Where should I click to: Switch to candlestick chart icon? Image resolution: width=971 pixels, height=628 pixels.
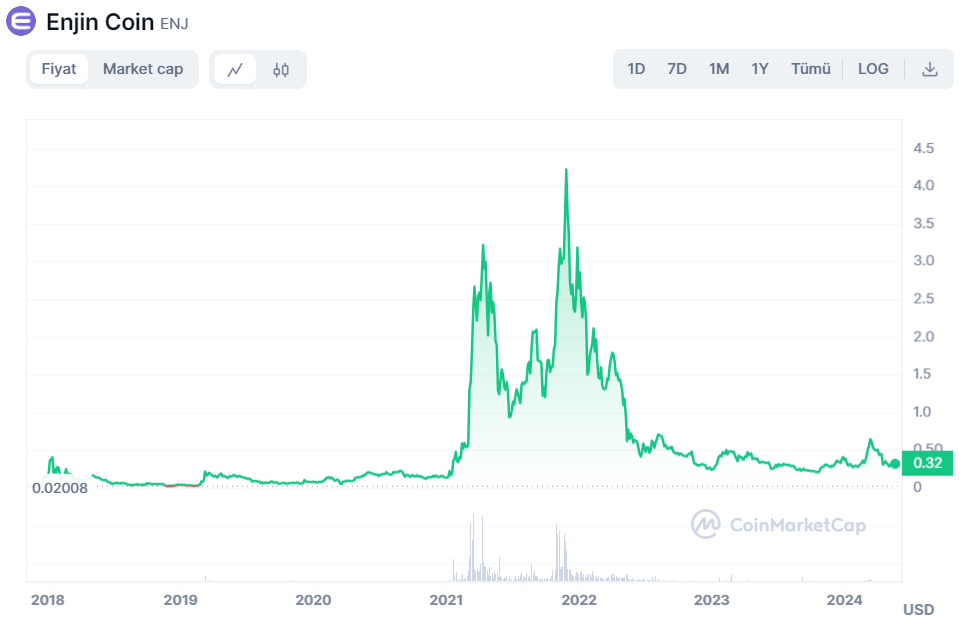coord(281,69)
